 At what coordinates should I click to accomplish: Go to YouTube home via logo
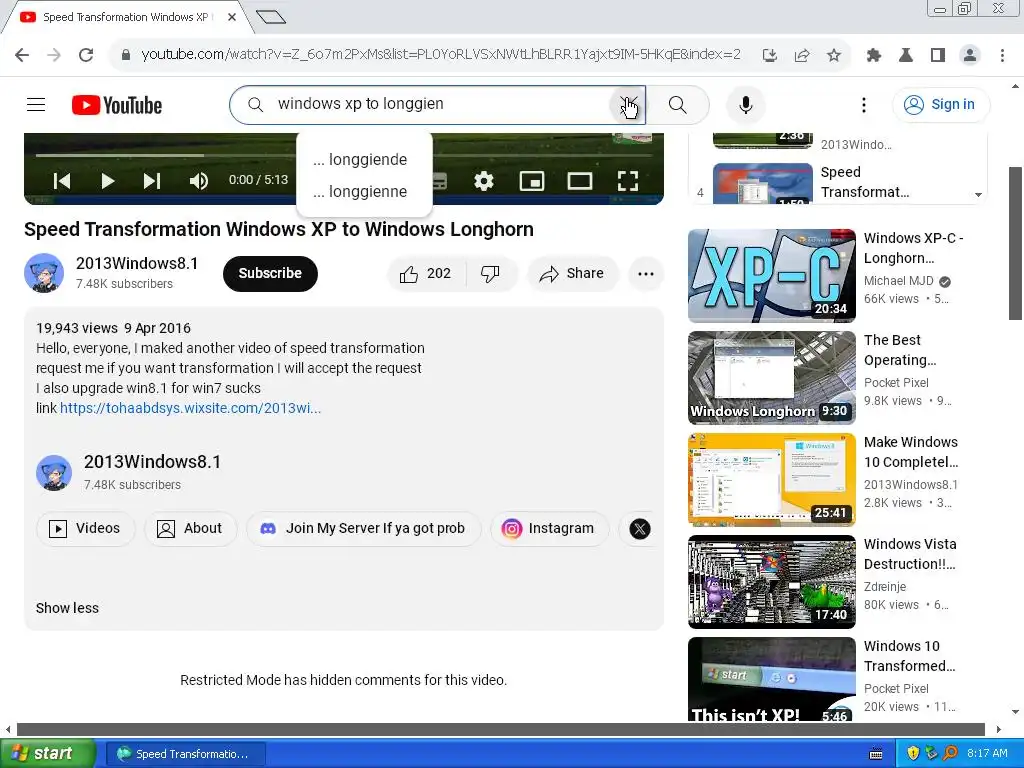tap(117, 104)
